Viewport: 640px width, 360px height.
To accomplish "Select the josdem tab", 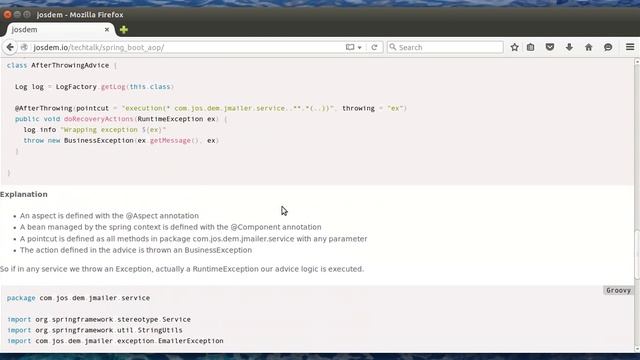I will (60, 30).
